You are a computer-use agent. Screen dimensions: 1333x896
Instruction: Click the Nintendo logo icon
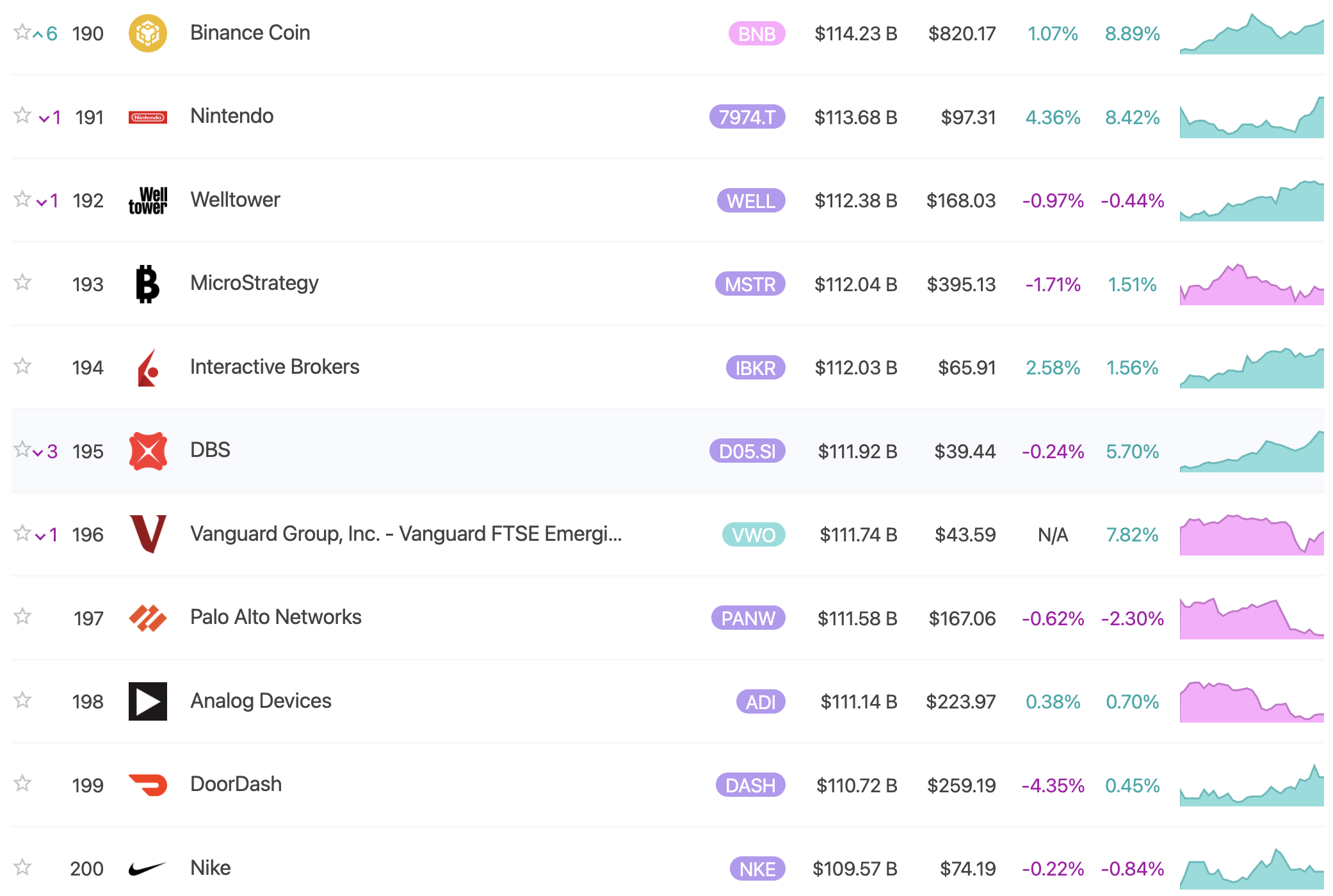tap(147, 117)
